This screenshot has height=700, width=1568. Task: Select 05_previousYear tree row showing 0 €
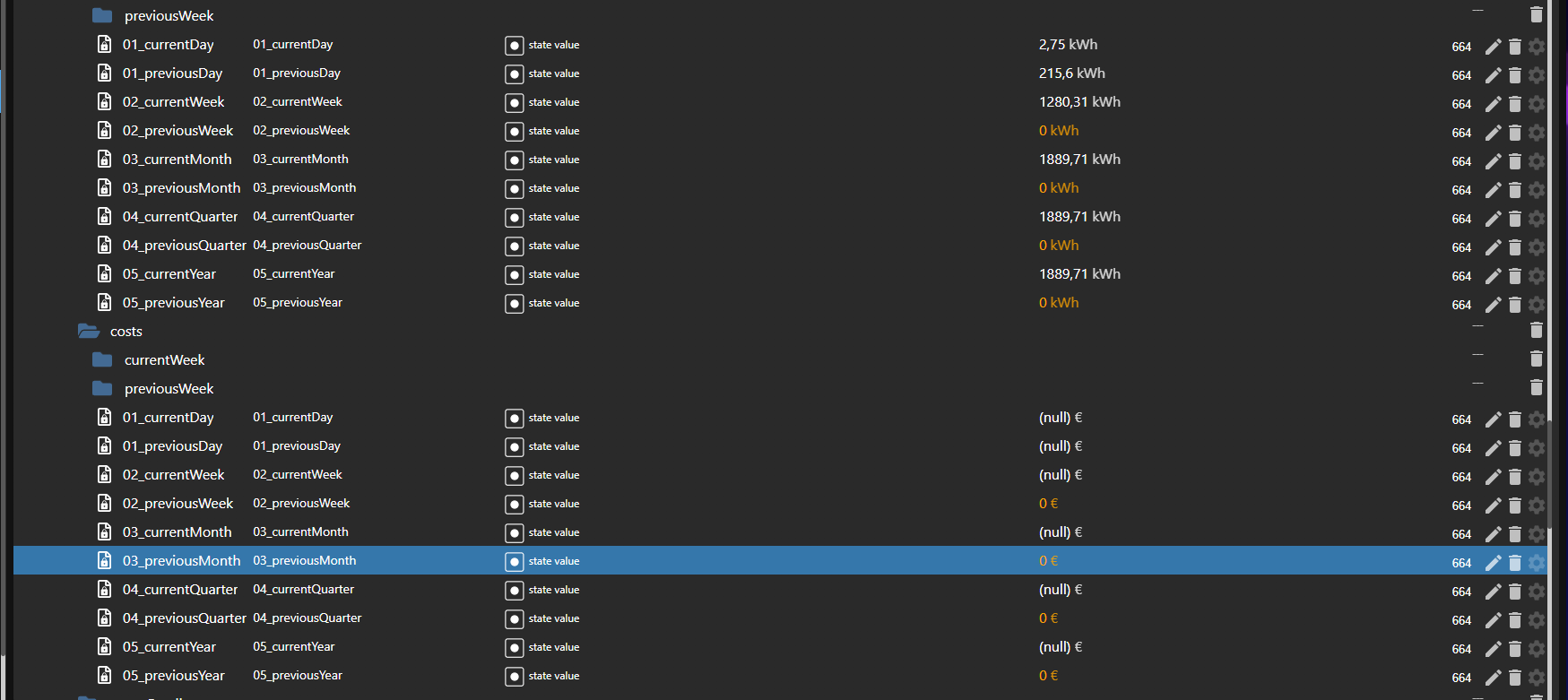tap(174, 675)
